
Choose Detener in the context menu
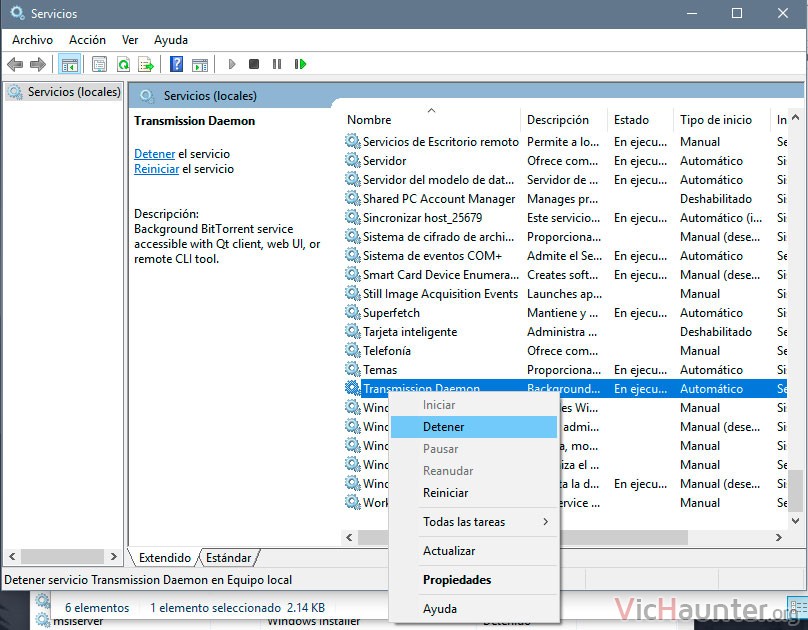(474, 427)
